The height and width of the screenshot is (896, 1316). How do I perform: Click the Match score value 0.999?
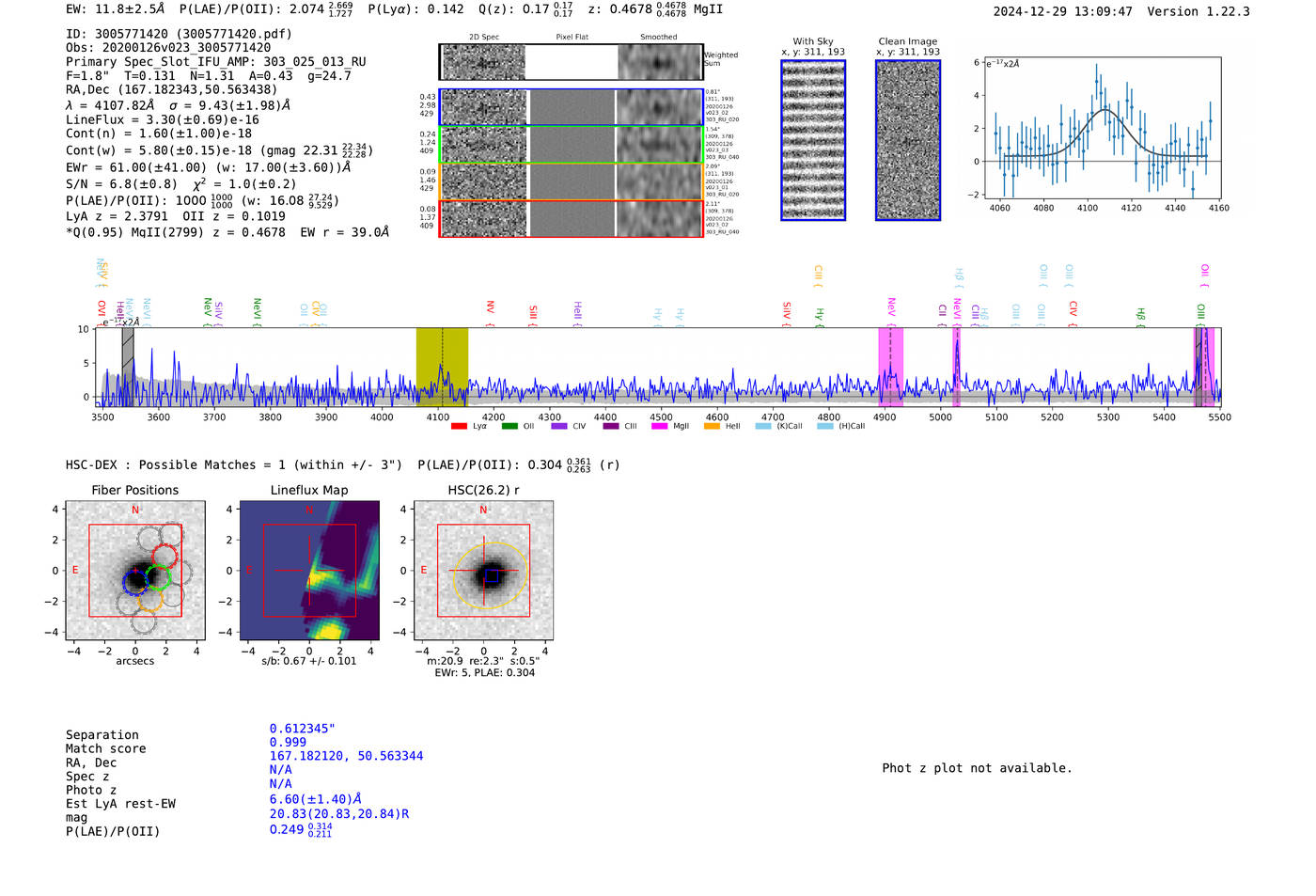[x=288, y=743]
